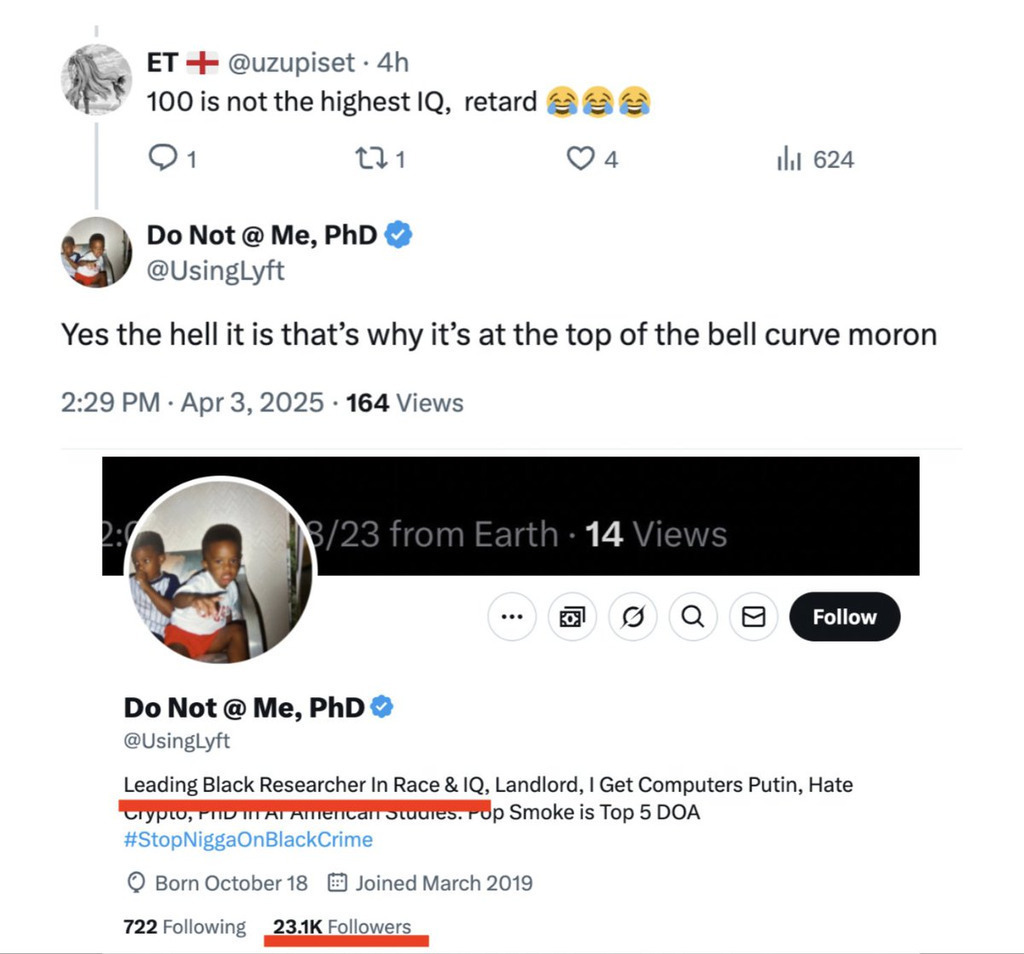Open the 722 Following list
Image resolution: width=1024 pixels, height=954 pixels.
coord(184,927)
